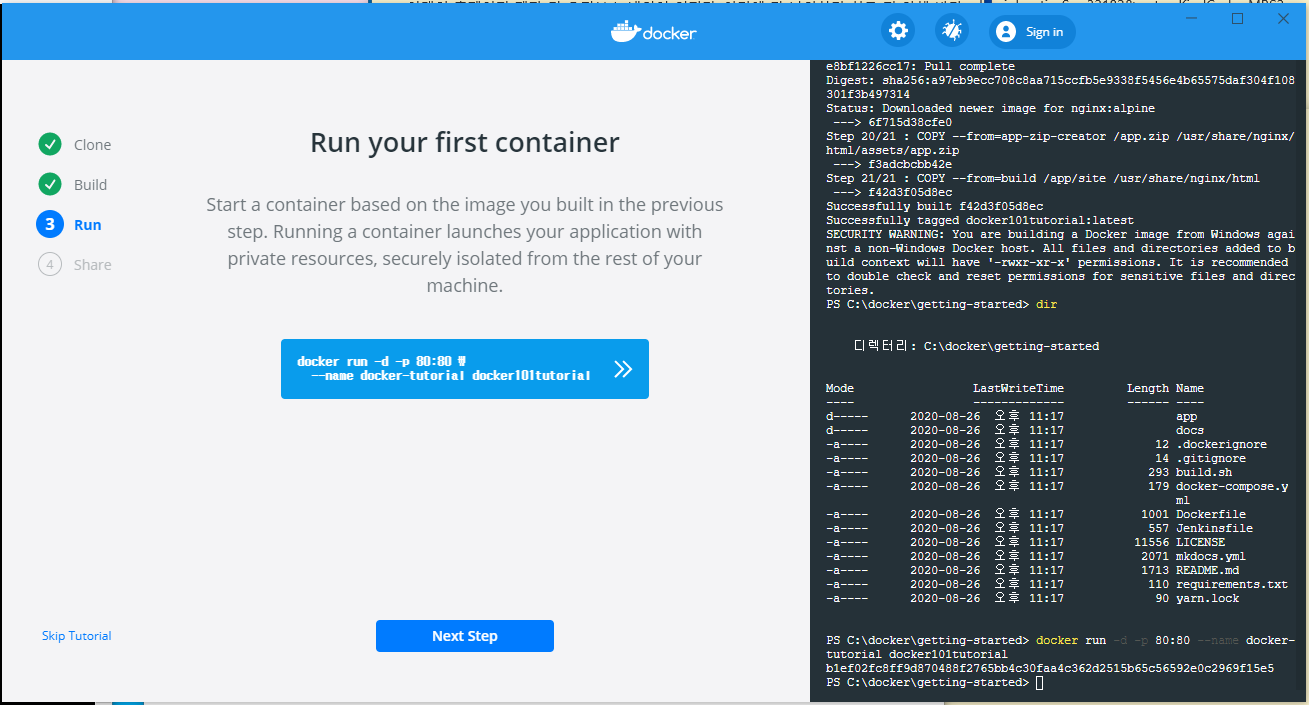
Task: Click the green check icon beside Build
Action: pos(50,184)
